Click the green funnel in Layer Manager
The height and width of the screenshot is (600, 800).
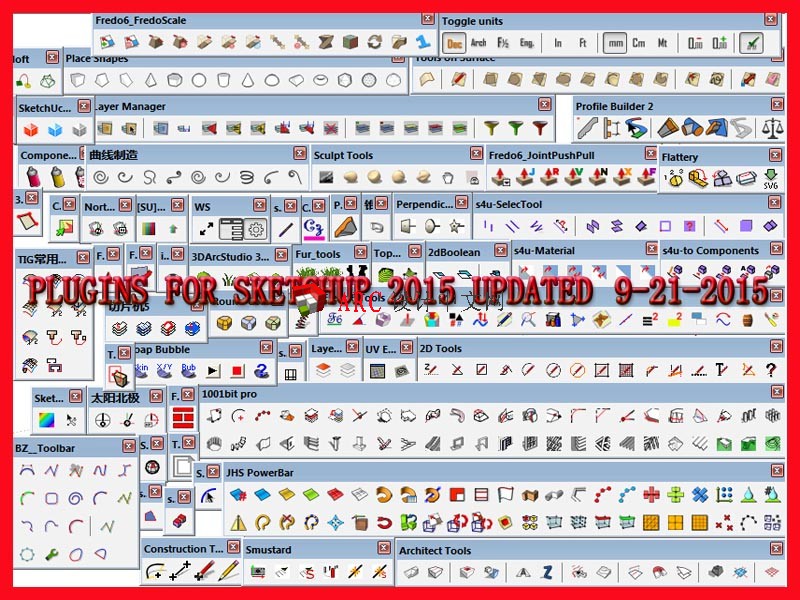tap(516, 128)
